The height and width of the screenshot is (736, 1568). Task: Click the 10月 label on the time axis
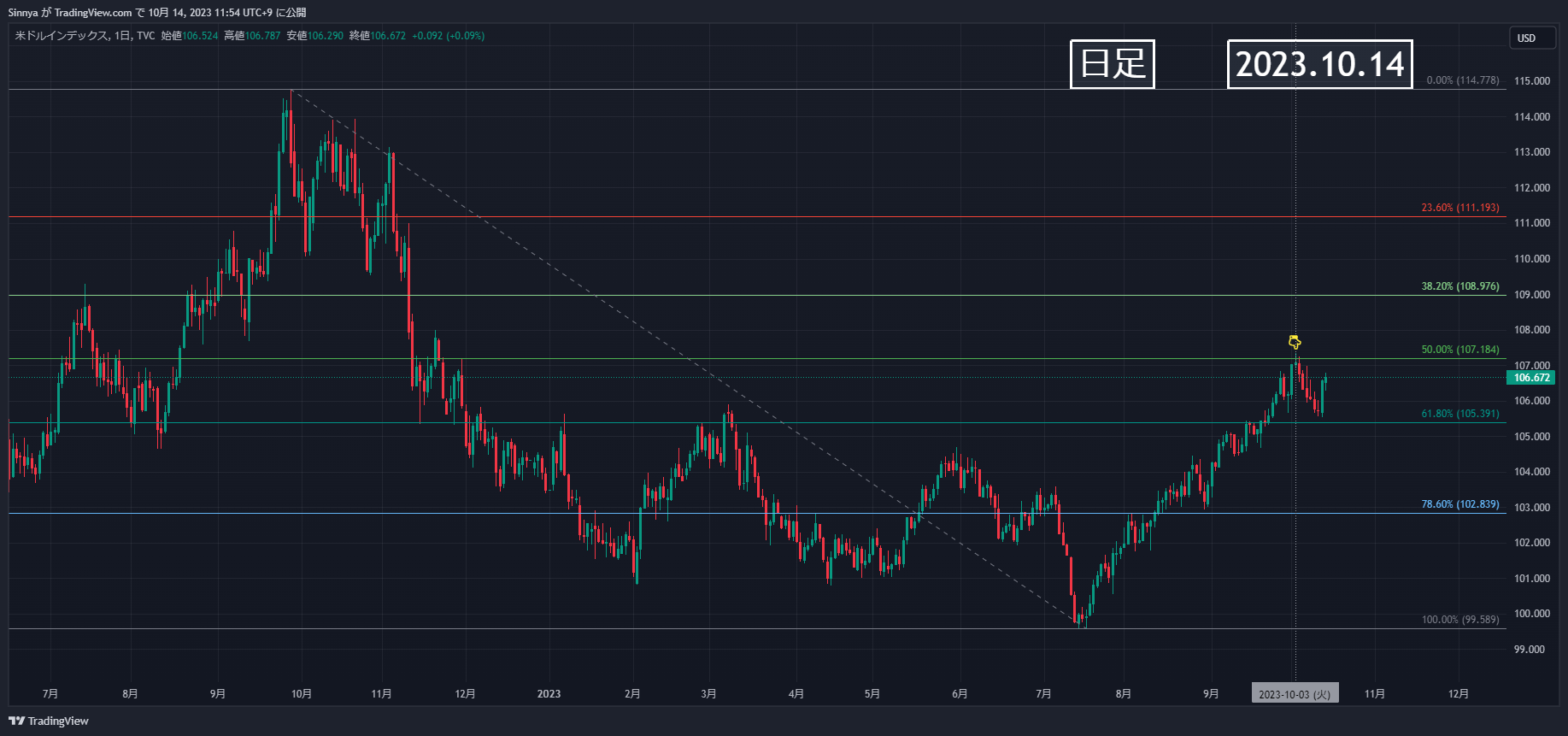point(302,694)
